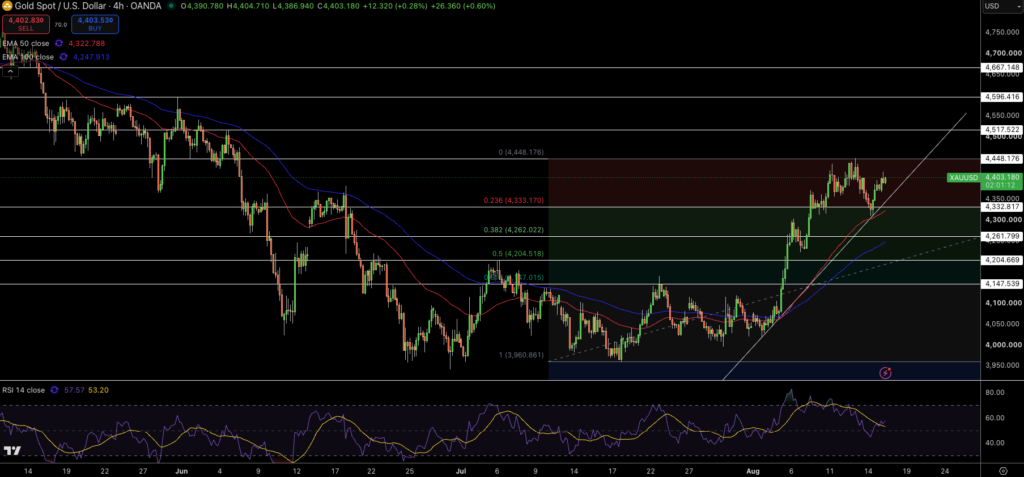Click the 4,667.148 price line label
The image size is (1024, 477).
coord(1002,67)
